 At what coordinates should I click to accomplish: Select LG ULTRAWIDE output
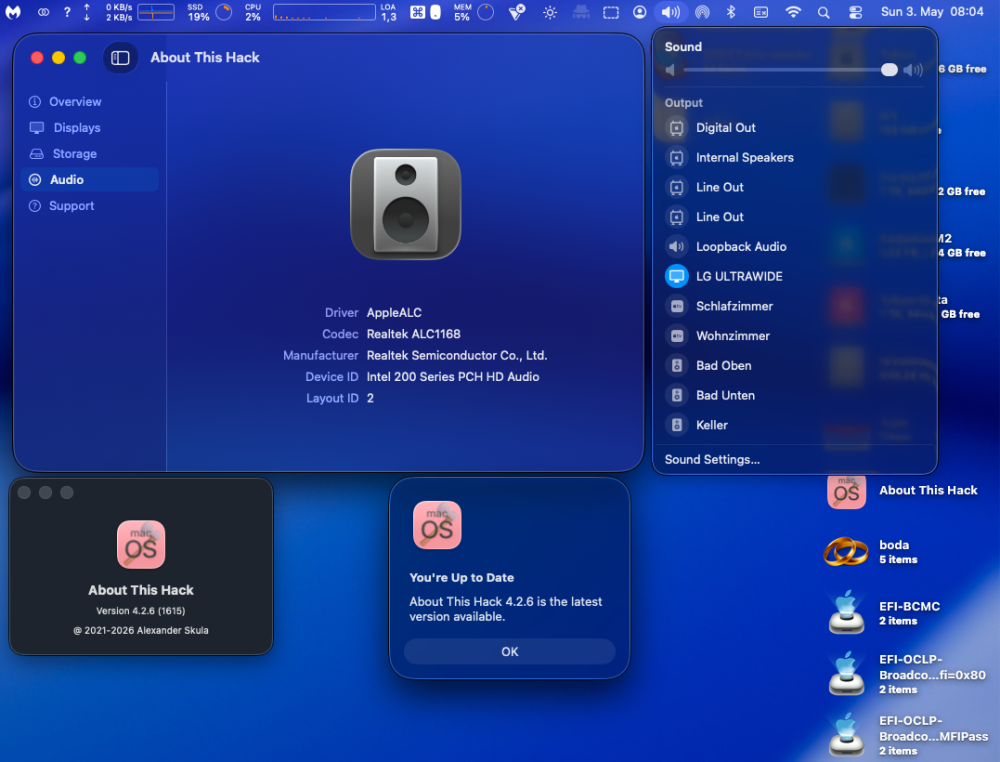tap(794, 277)
